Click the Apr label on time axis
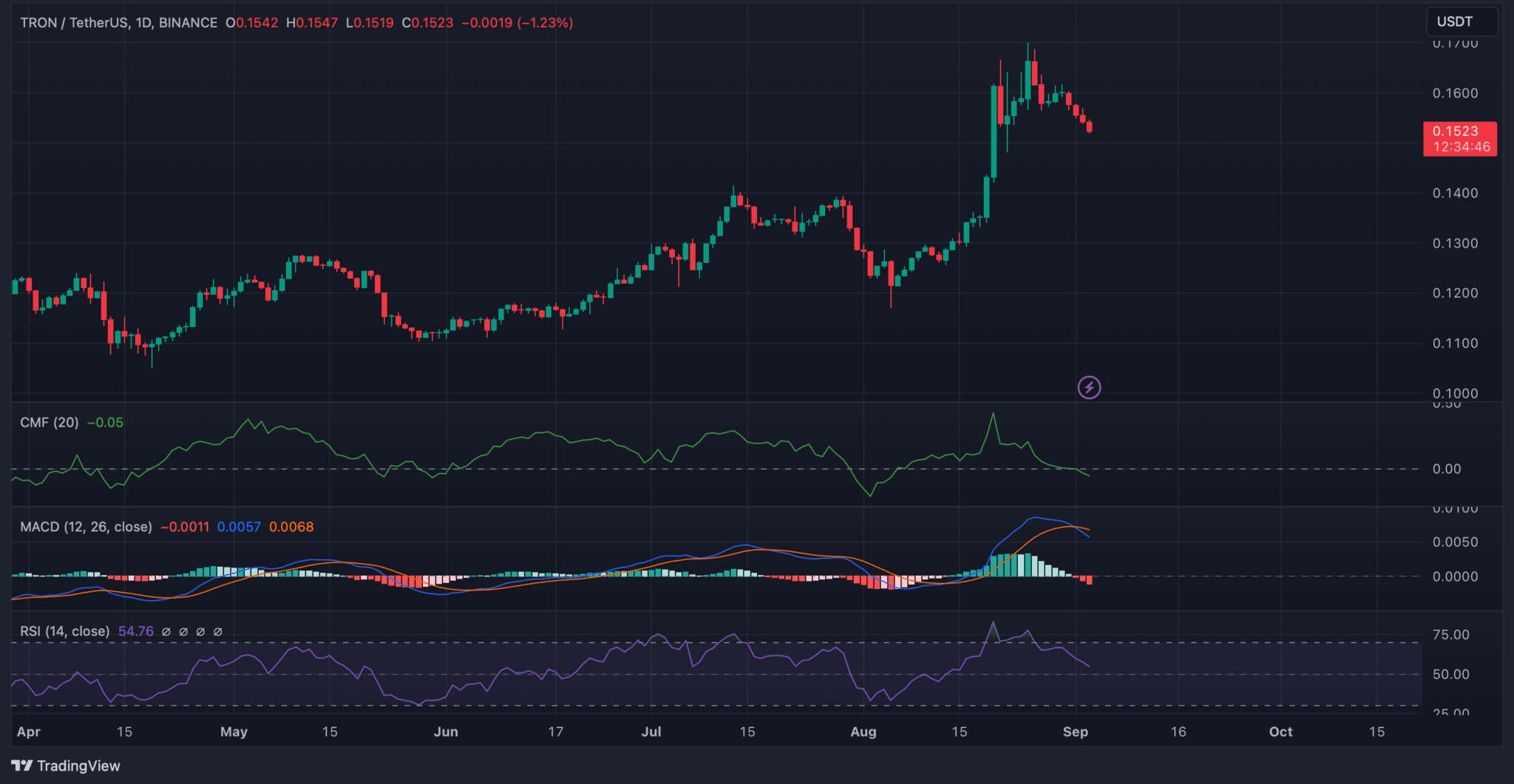Image resolution: width=1514 pixels, height=784 pixels. [x=28, y=732]
